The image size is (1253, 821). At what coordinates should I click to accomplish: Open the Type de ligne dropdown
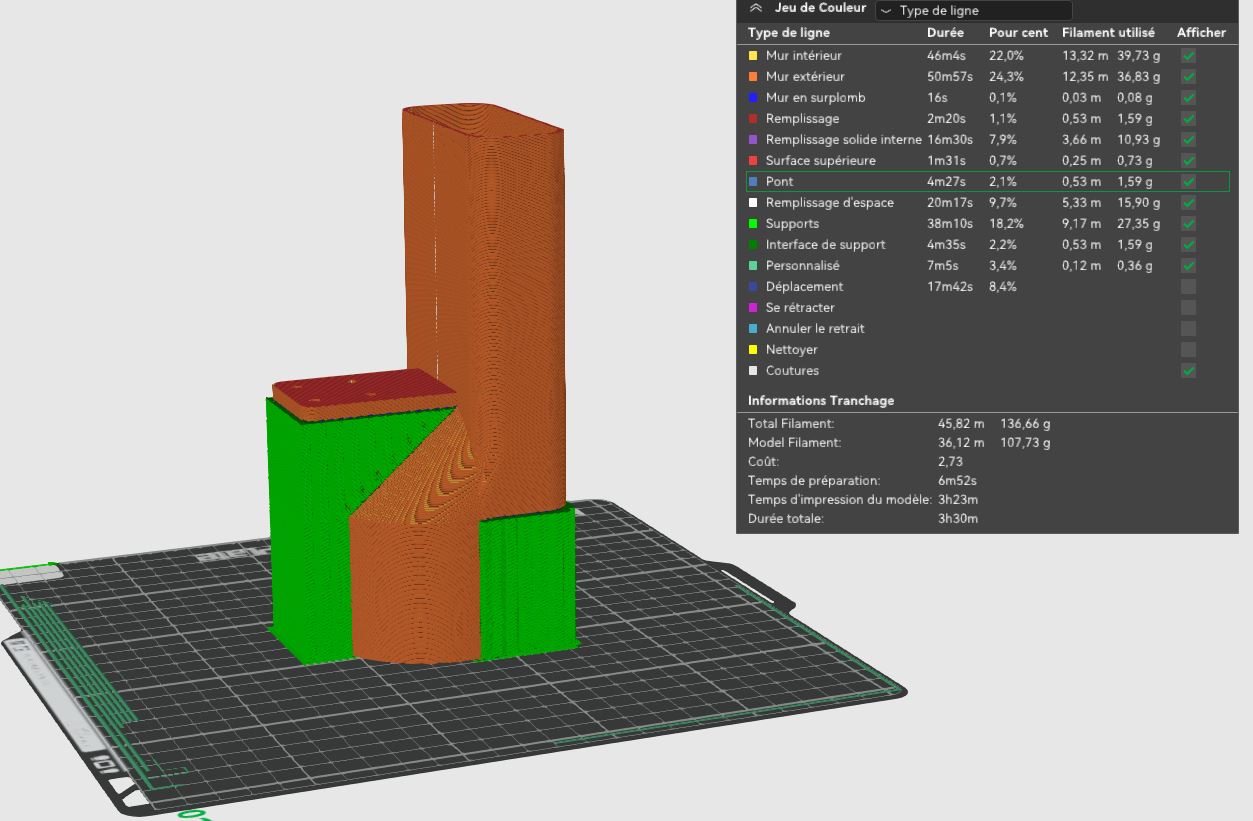coord(973,11)
